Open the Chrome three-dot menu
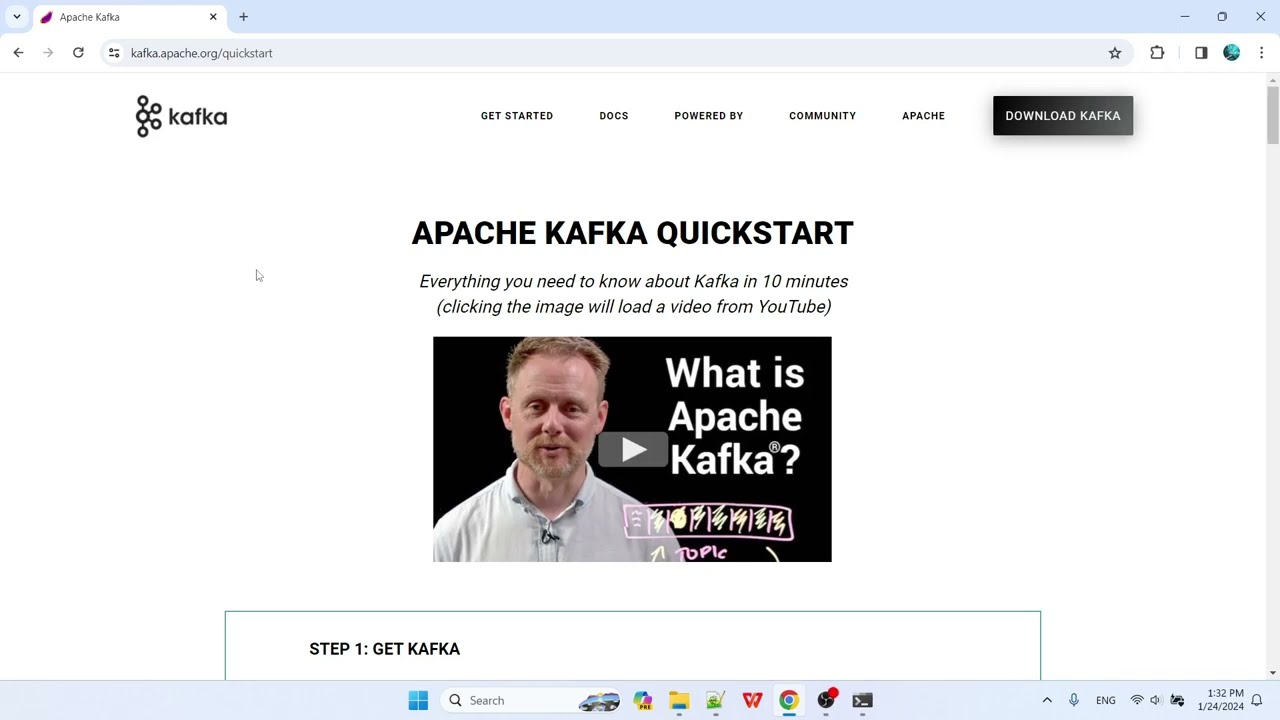1280x720 pixels. click(x=1262, y=53)
